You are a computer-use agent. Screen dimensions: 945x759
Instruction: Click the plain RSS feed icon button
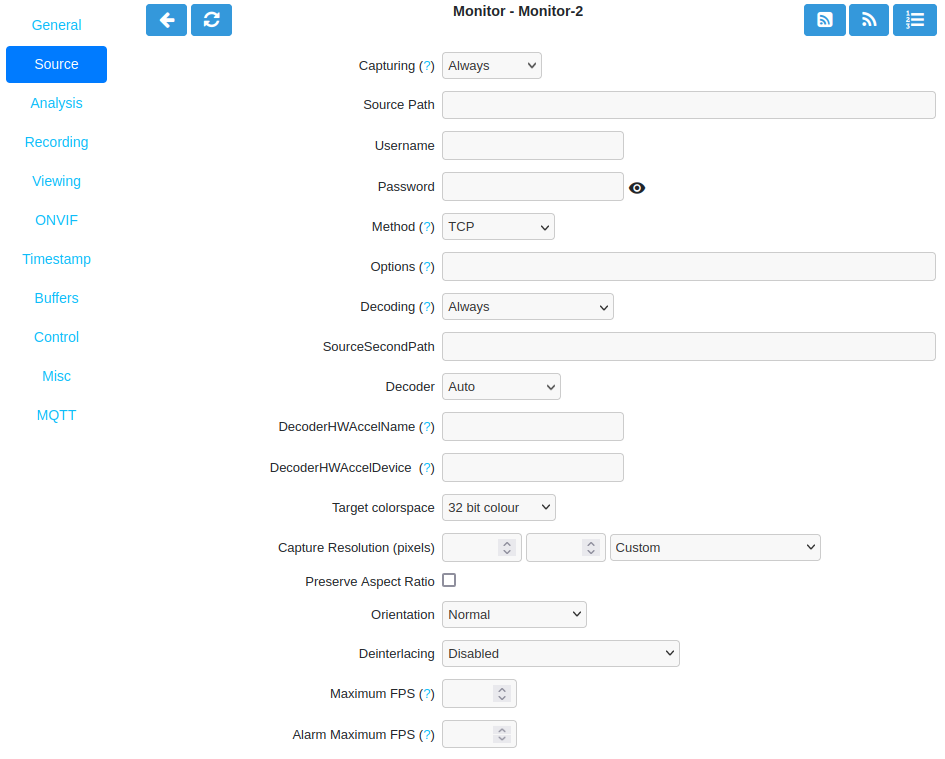(x=868, y=20)
